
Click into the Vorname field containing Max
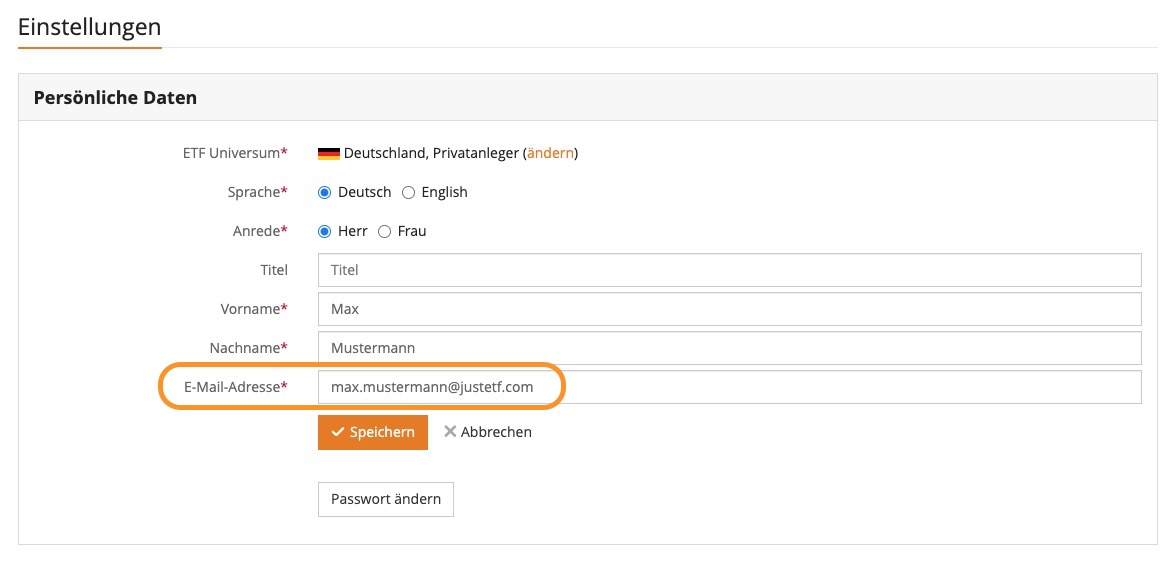tap(729, 309)
